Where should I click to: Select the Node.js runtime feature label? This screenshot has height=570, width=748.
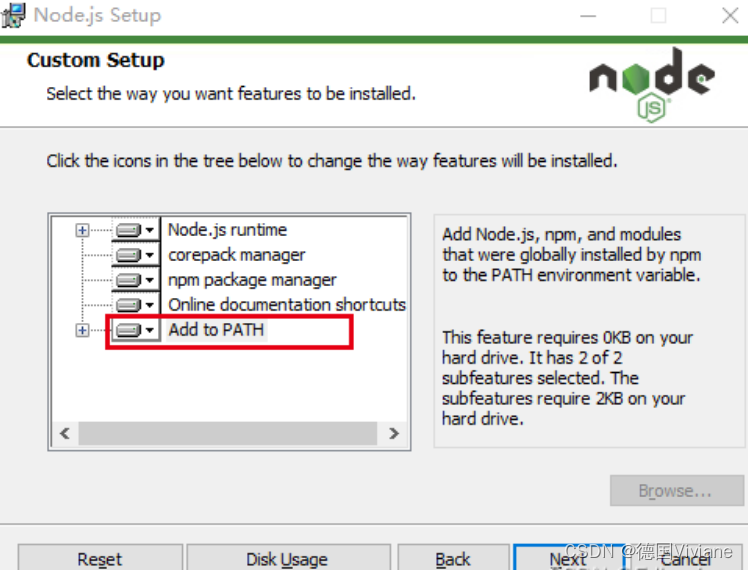click(x=228, y=230)
